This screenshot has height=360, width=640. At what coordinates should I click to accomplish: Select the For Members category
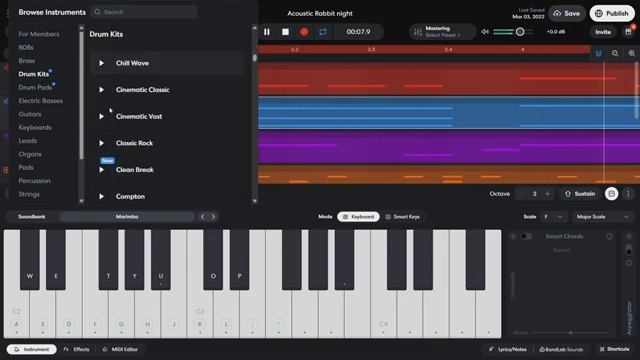pos(39,34)
